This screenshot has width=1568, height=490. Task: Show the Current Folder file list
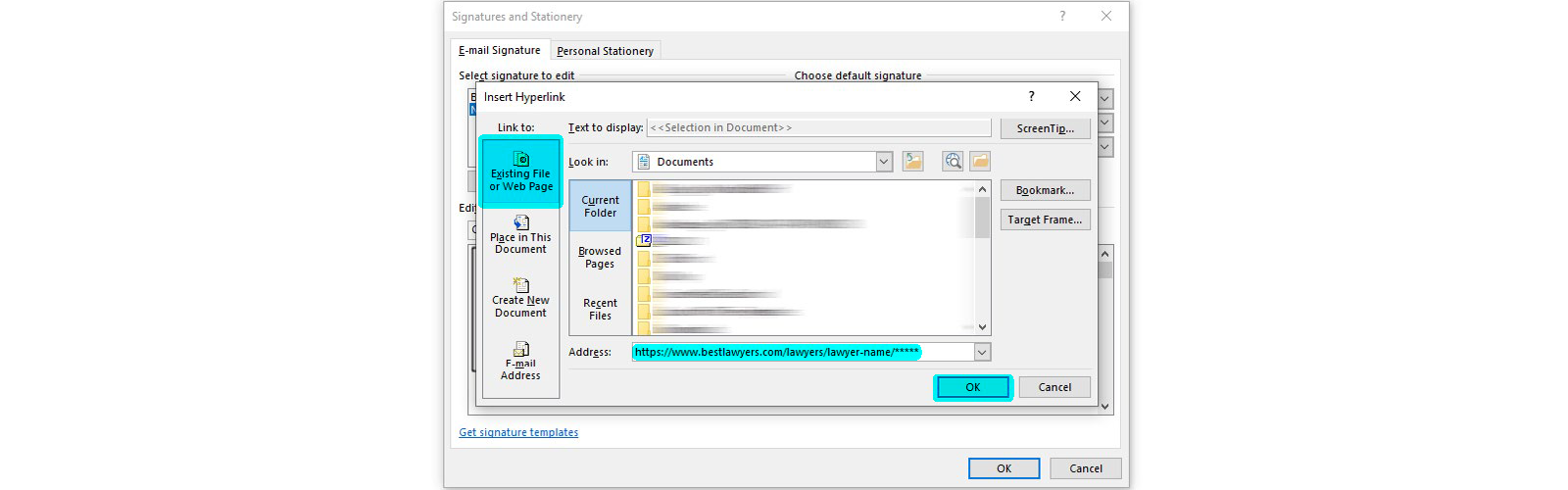600,206
